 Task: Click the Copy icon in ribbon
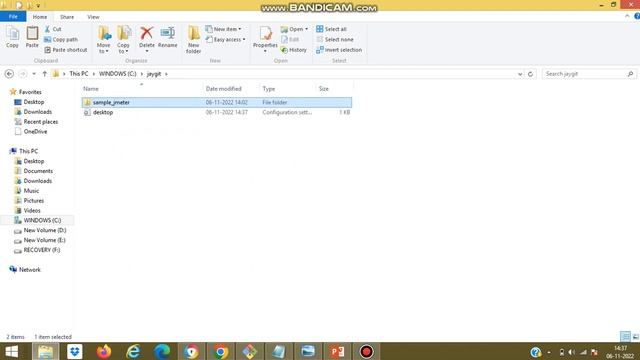pyautogui.click(x=12, y=37)
